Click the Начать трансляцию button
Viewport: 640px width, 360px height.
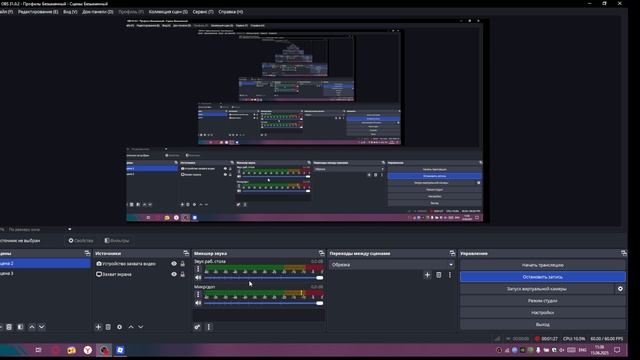[x=542, y=265]
